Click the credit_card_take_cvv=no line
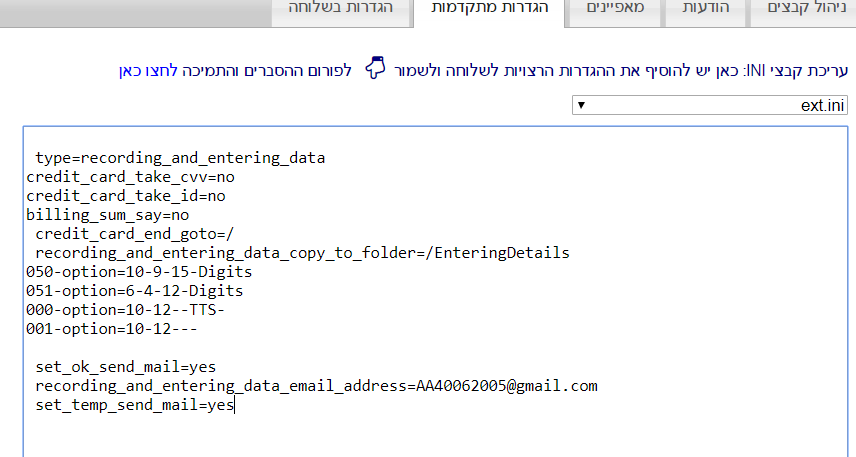 pos(130,177)
